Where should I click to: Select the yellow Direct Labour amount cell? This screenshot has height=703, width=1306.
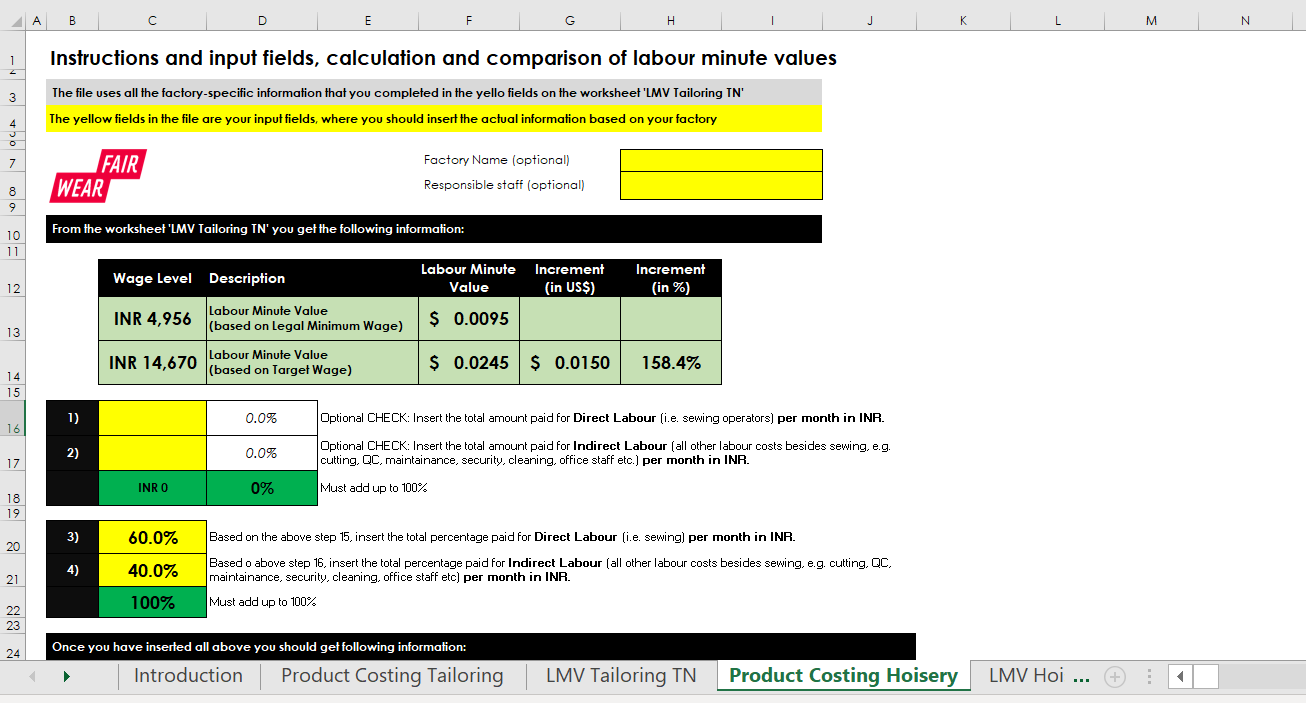[151, 417]
